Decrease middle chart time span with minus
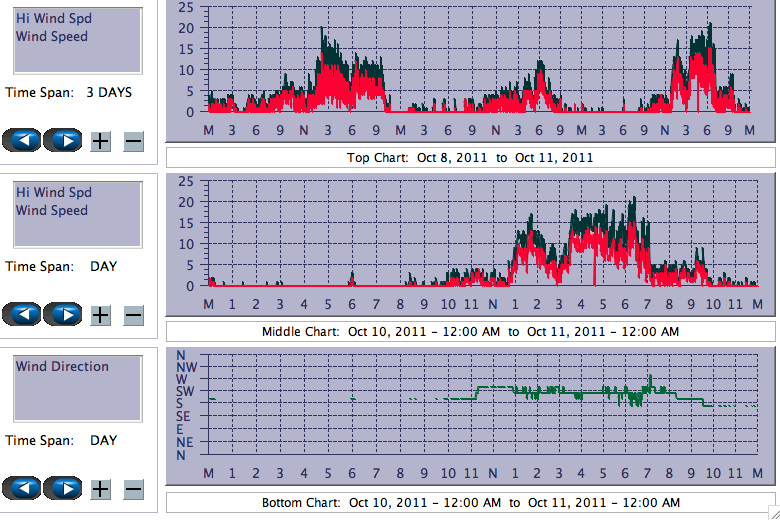This screenshot has height=520, width=780. (x=133, y=315)
